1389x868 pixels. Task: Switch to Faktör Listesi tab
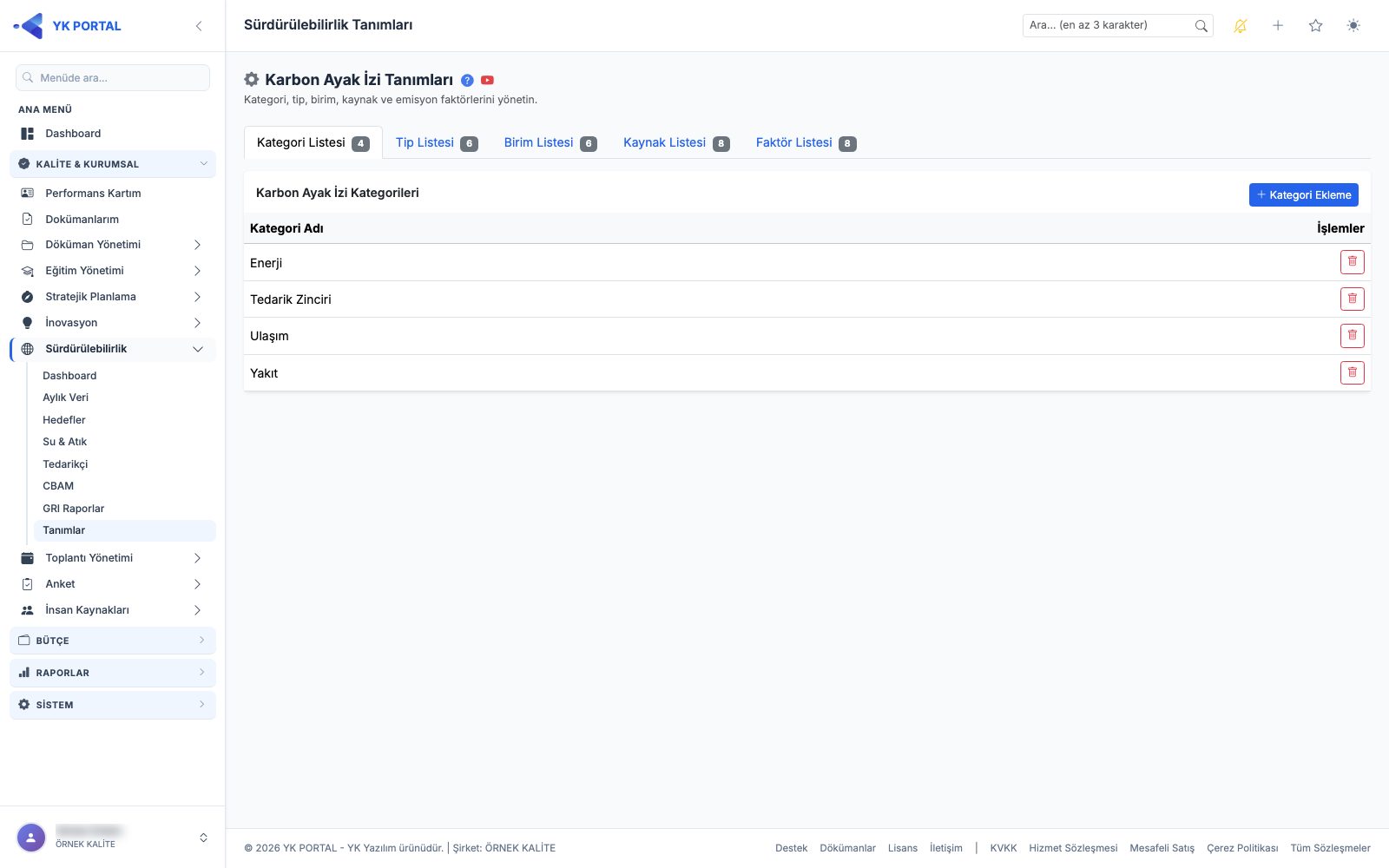click(806, 143)
